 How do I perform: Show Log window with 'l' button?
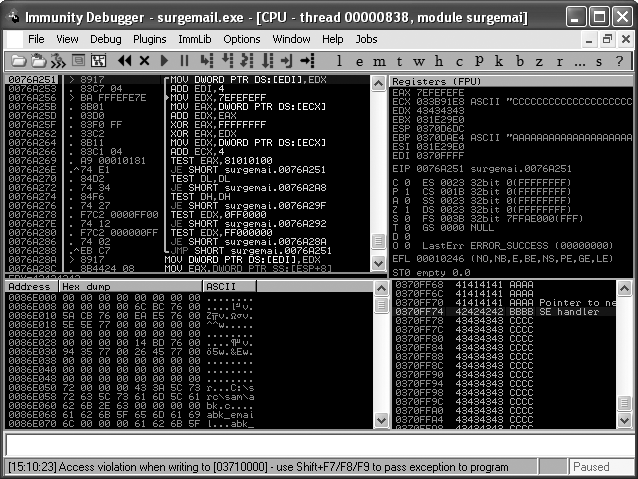(x=339, y=61)
